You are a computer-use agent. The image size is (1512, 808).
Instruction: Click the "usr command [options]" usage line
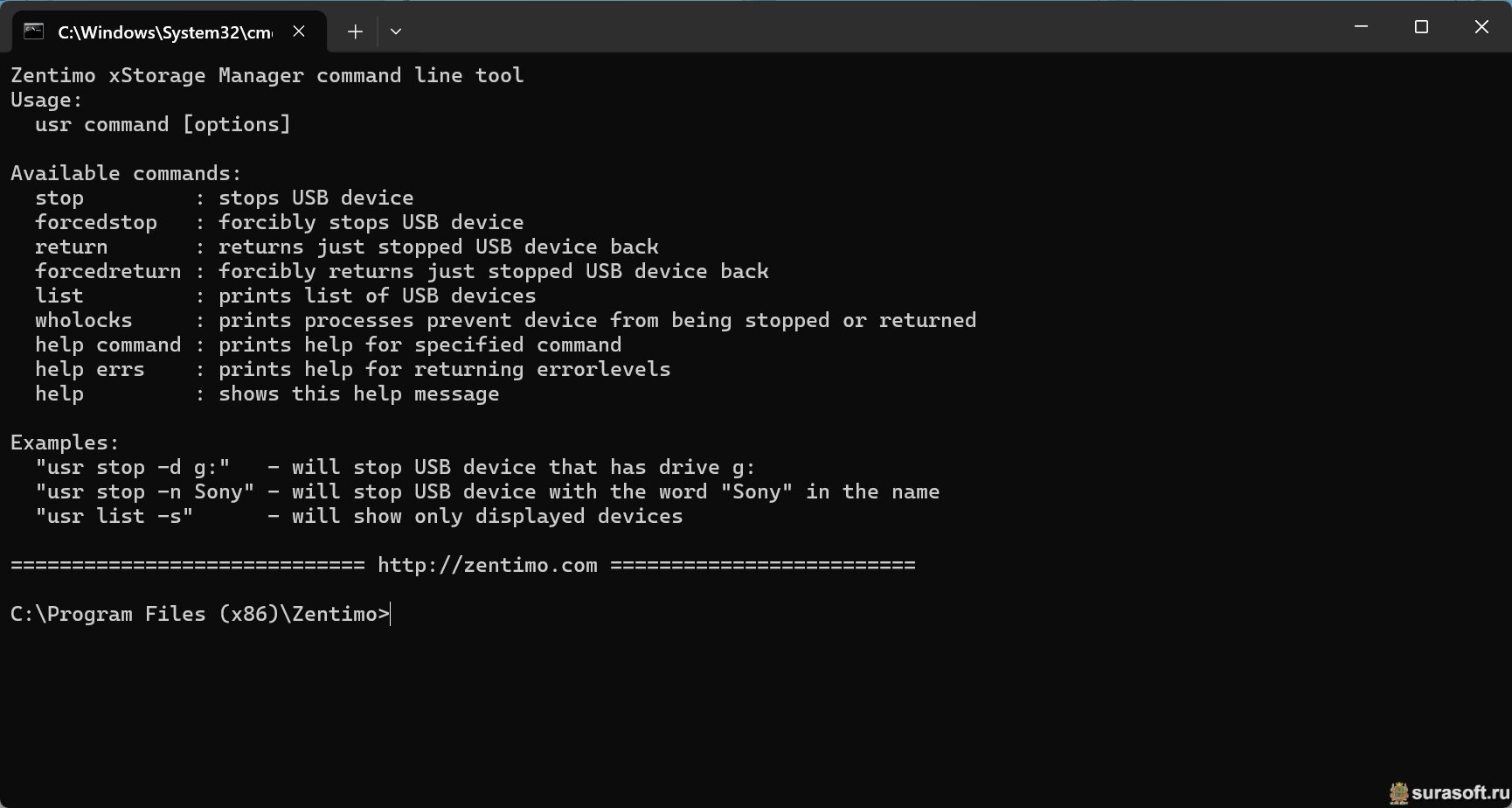pos(163,124)
